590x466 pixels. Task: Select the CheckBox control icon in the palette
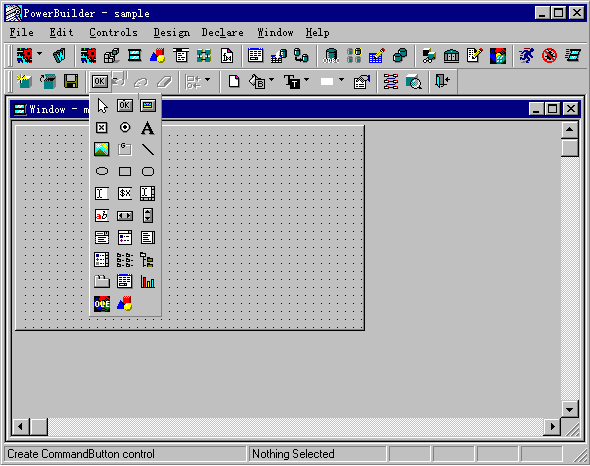(102, 128)
